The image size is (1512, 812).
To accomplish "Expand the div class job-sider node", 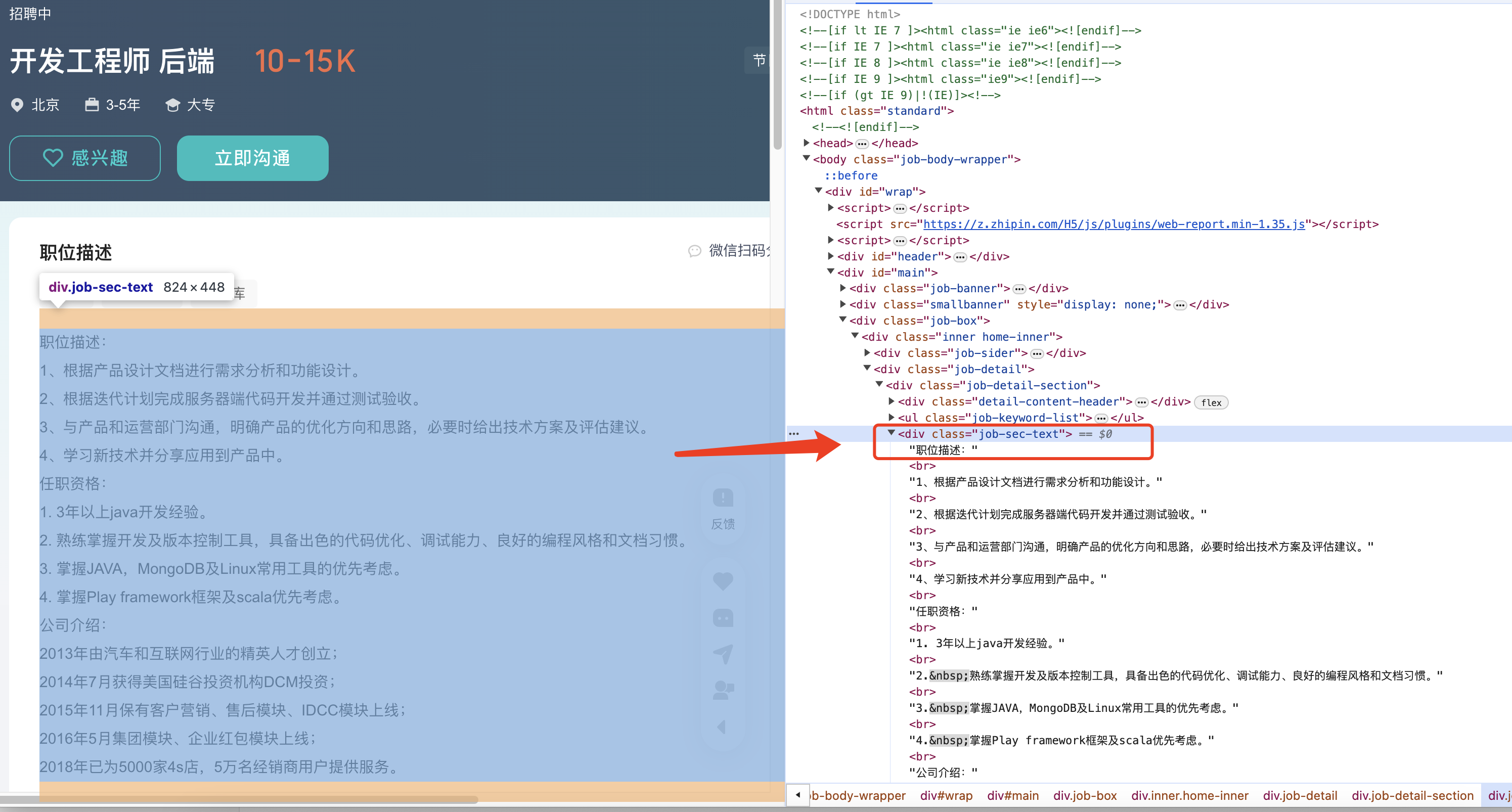I will [x=867, y=352].
